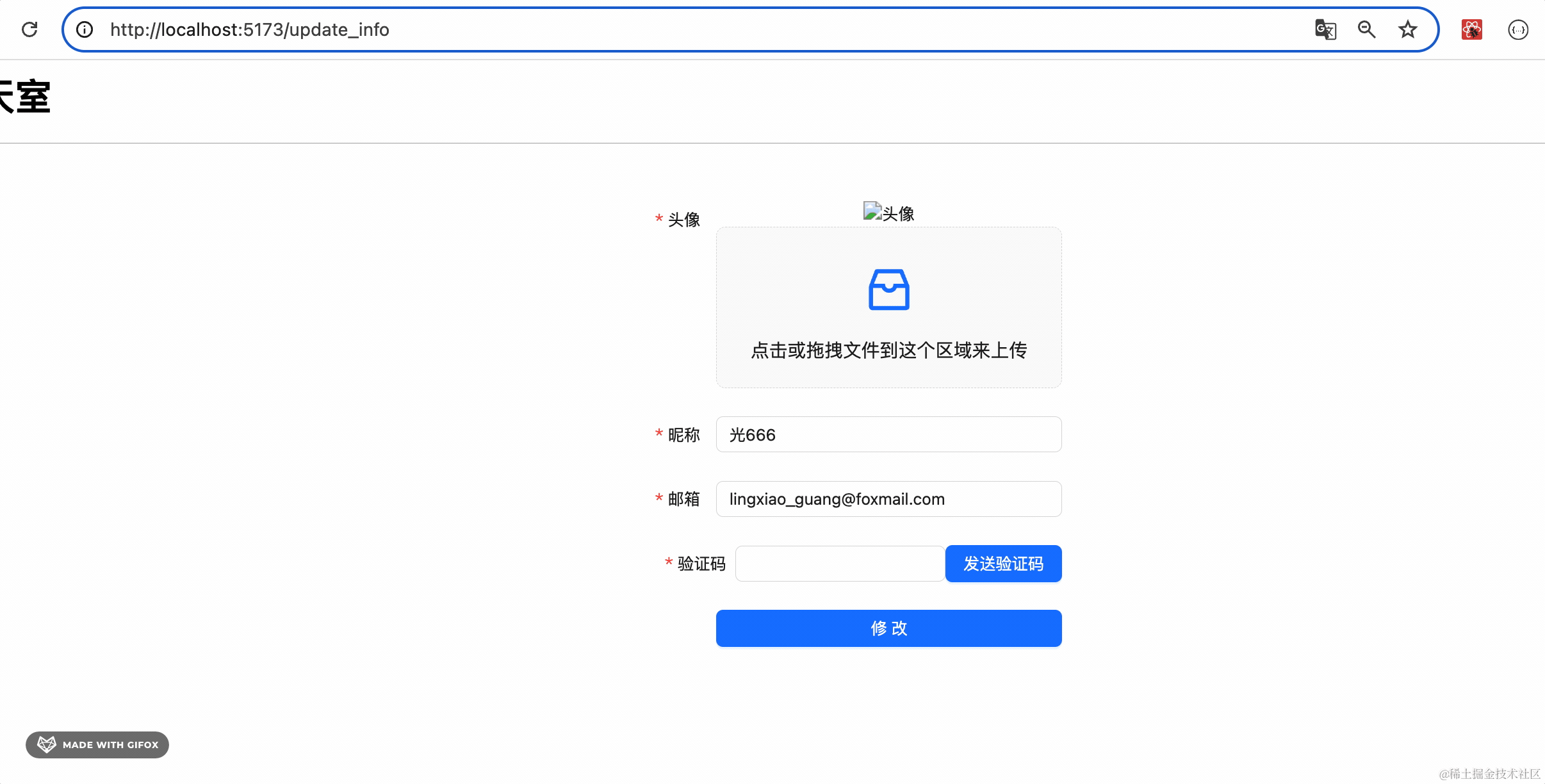Viewport: 1545px width, 784px height.
Task: Click the URL text in address bar
Action: (250, 29)
